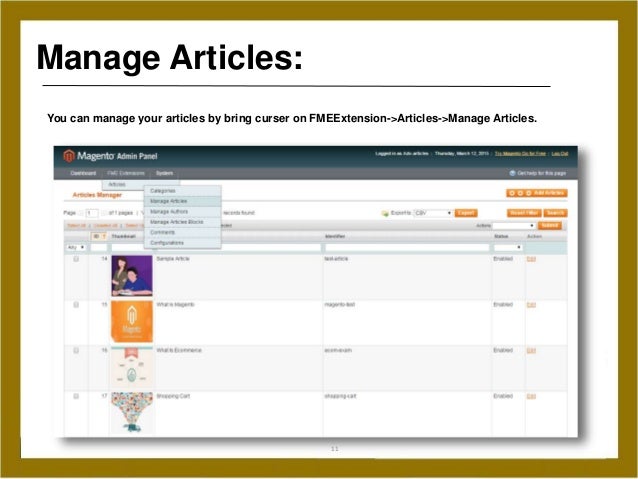Click the shopping-cart identifier cell
The width and height of the screenshot is (638, 479).
coord(340,396)
